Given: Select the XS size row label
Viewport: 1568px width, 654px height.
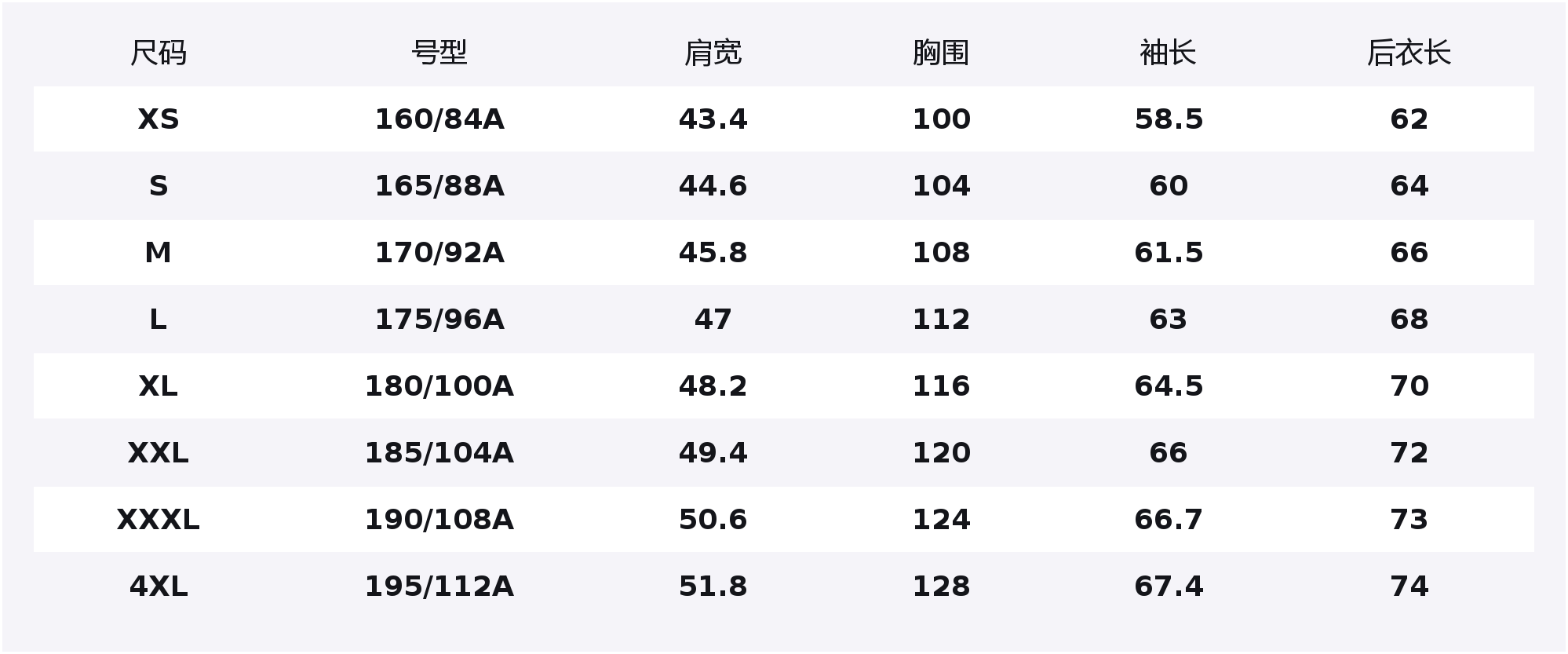Looking at the screenshot, I should (x=158, y=119).
